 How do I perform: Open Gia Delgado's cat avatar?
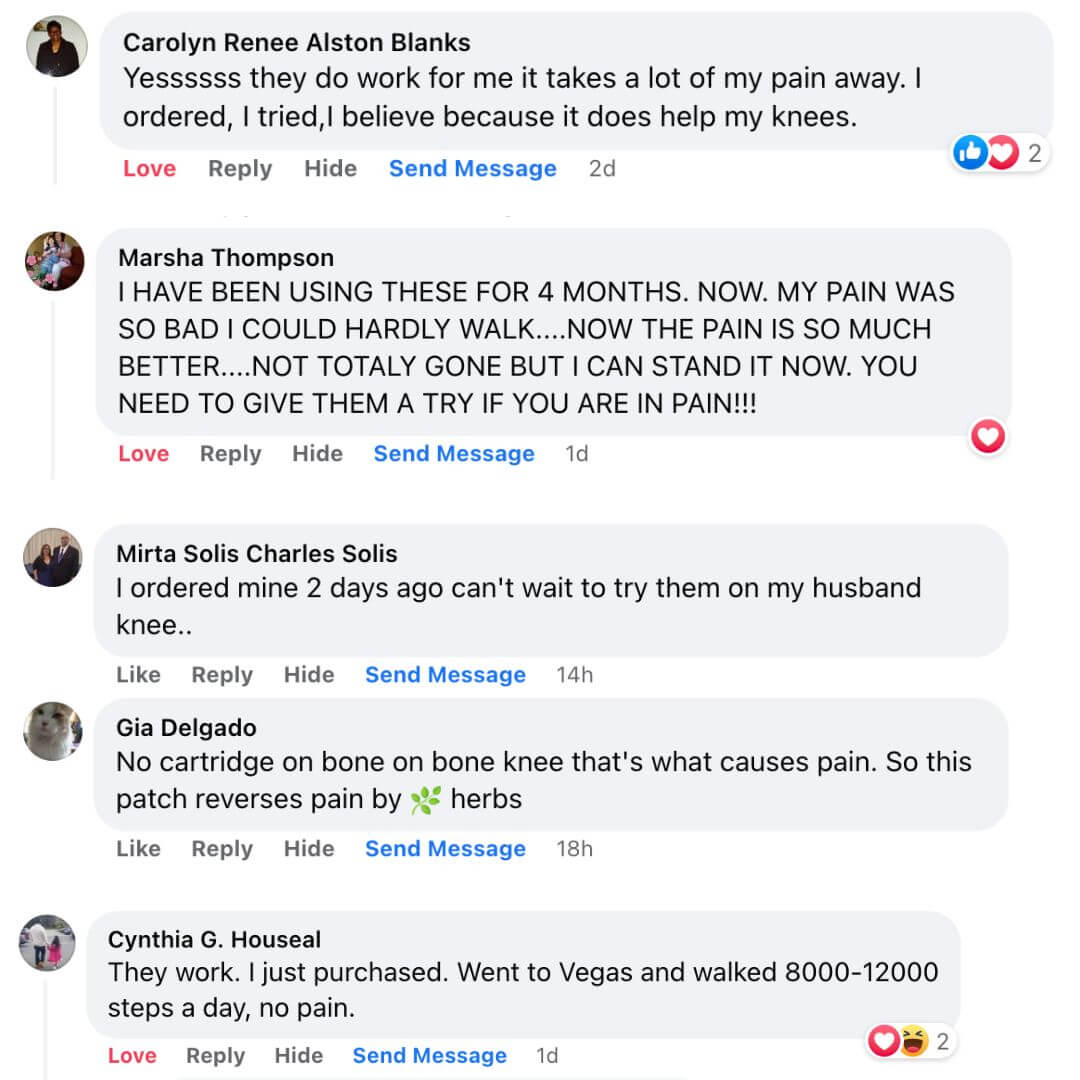click(x=52, y=731)
